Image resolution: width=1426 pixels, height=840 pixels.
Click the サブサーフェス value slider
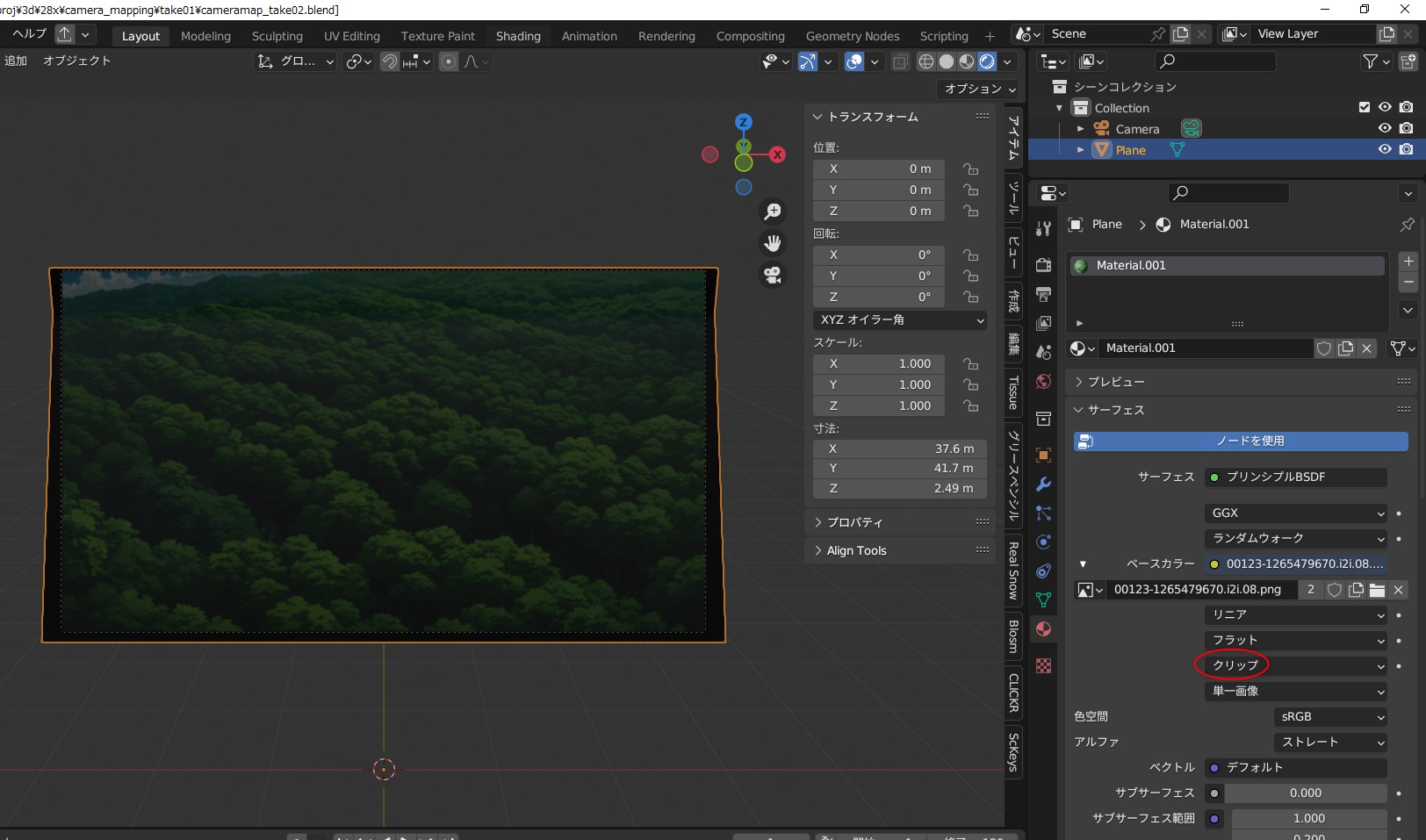click(1305, 793)
